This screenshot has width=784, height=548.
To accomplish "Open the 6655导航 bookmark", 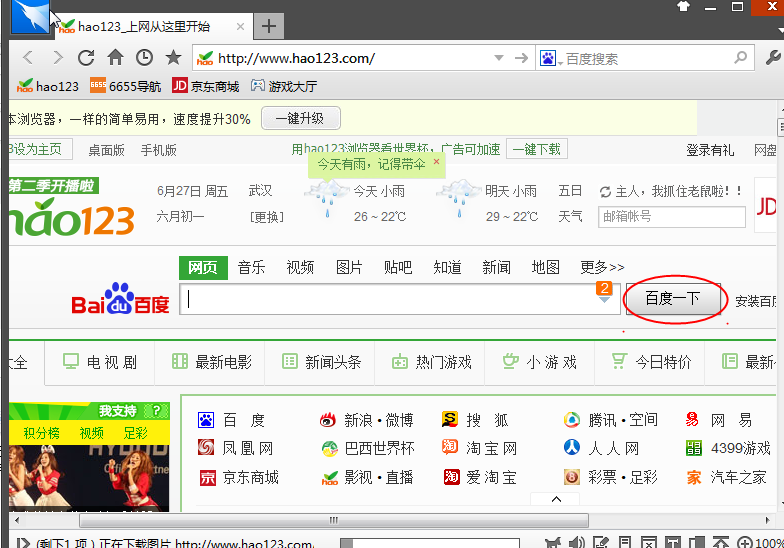I will click(126, 86).
